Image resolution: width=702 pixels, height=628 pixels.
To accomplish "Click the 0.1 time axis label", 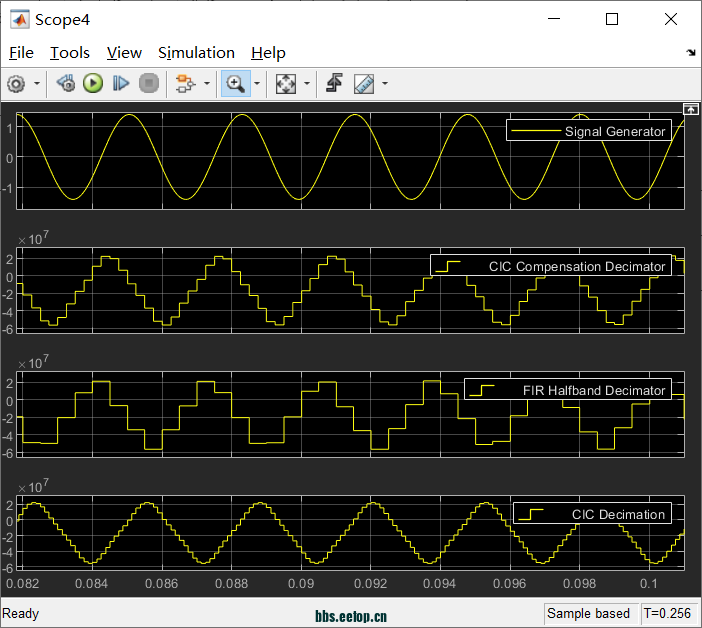I will (x=648, y=583).
